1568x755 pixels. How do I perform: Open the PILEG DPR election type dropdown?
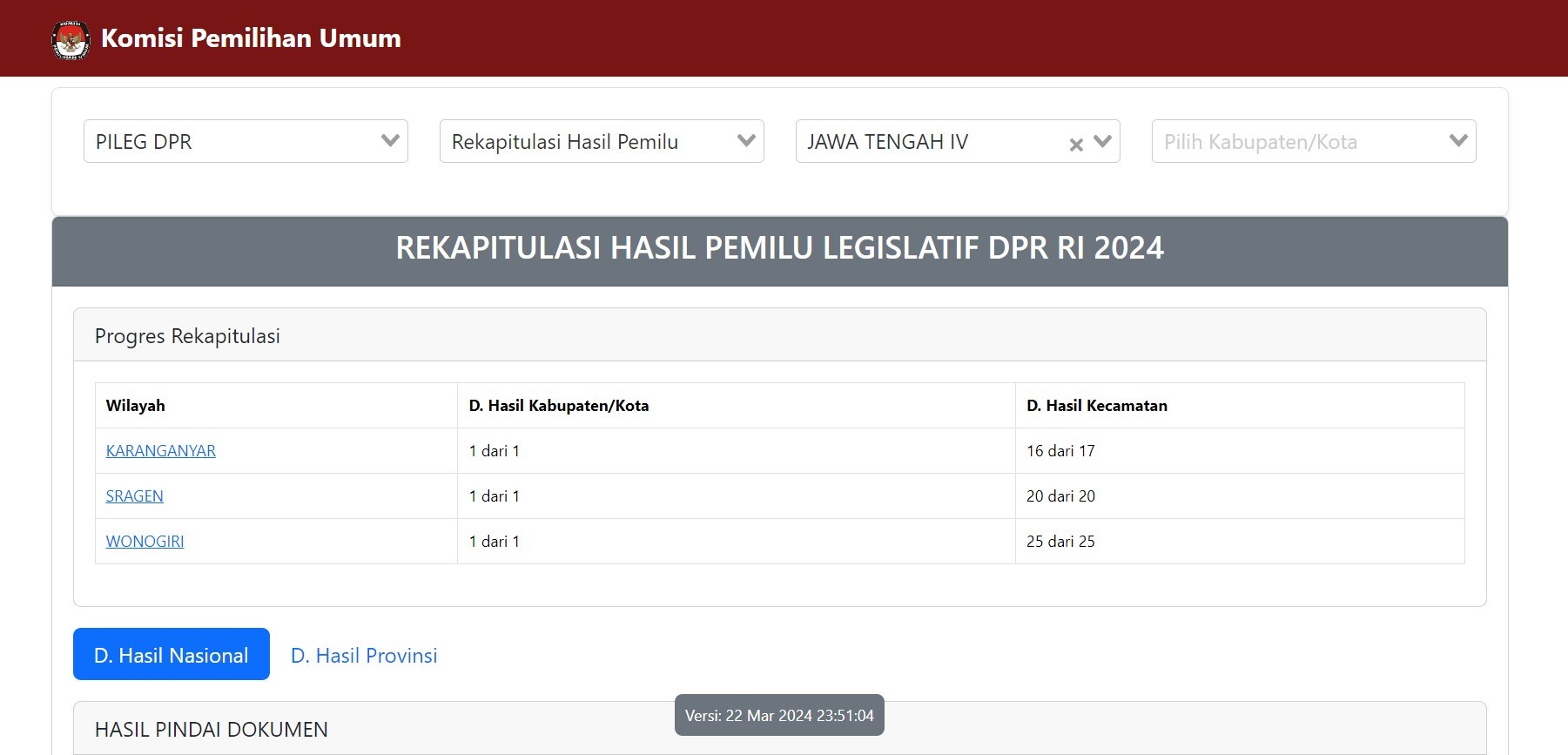click(246, 141)
